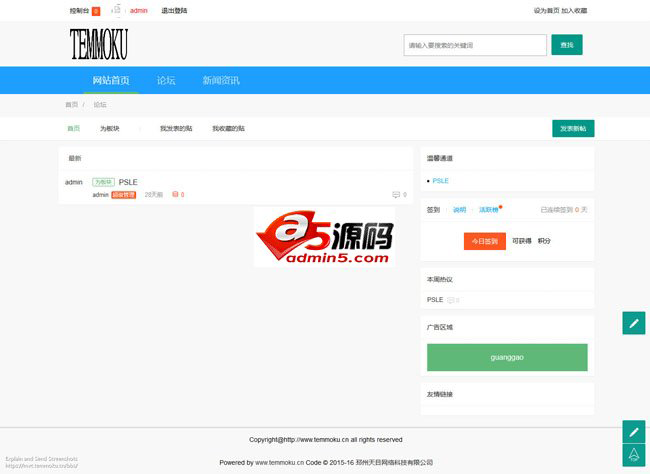
Task: Click the orange 超级管理 badge
Action: 124,194
